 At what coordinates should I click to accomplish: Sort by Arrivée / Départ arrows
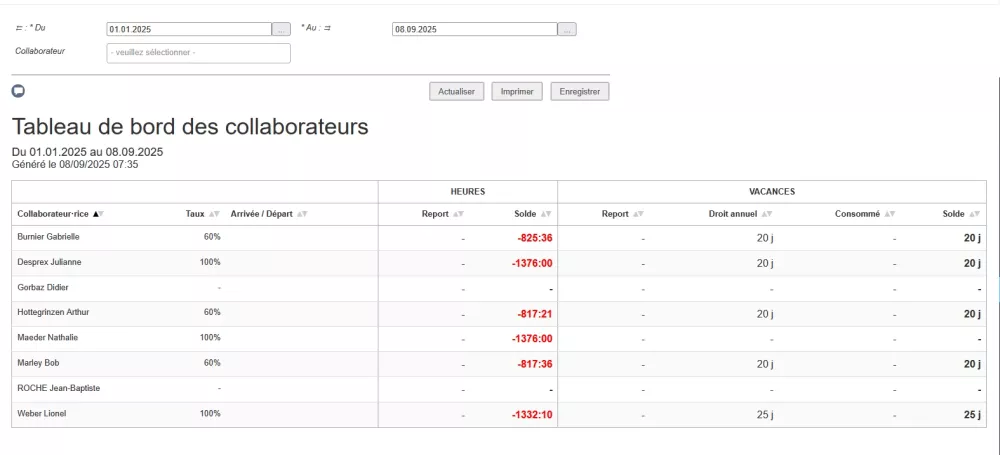point(302,214)
